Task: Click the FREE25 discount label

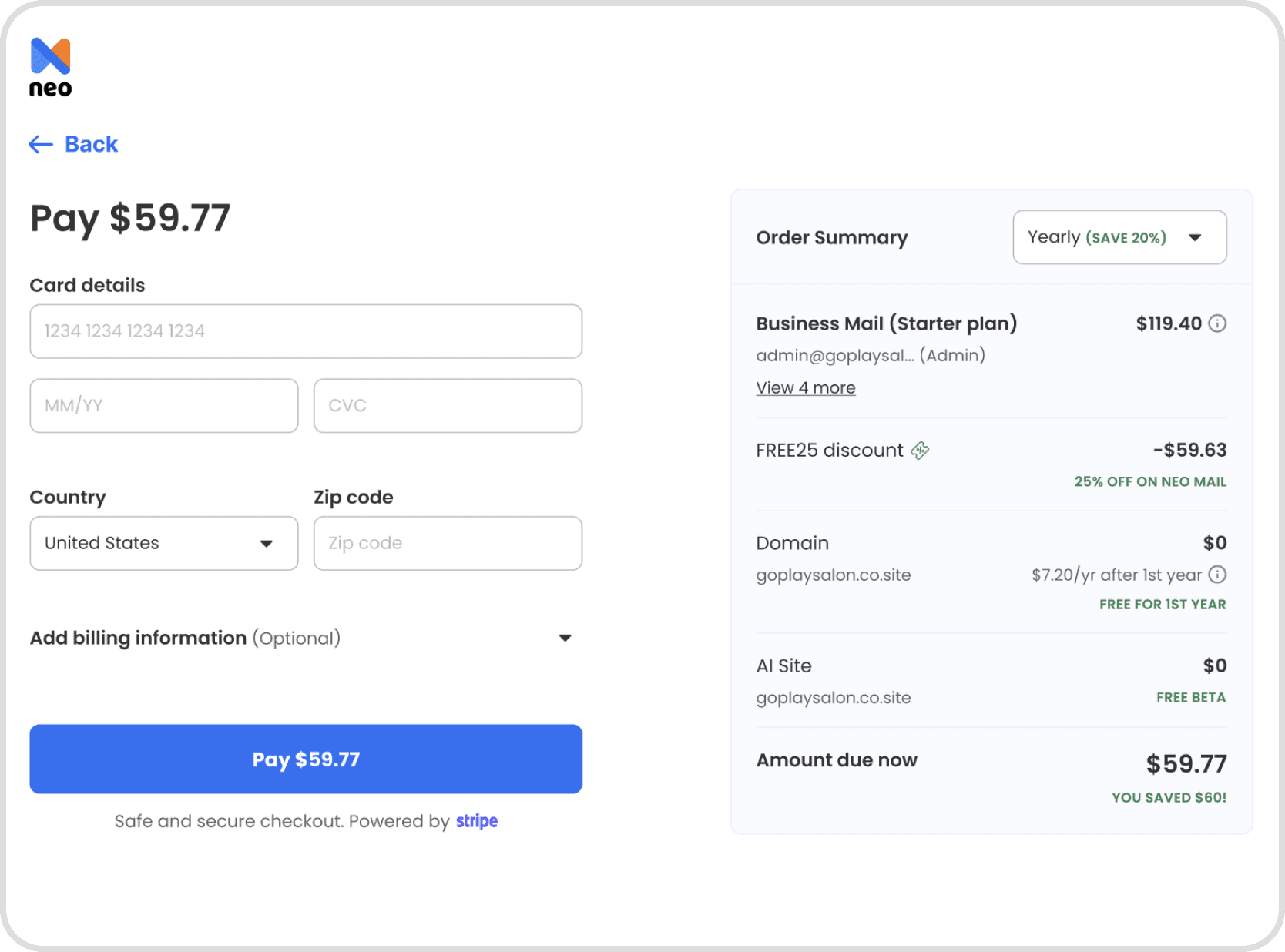Action: click(x=830, y=450)
